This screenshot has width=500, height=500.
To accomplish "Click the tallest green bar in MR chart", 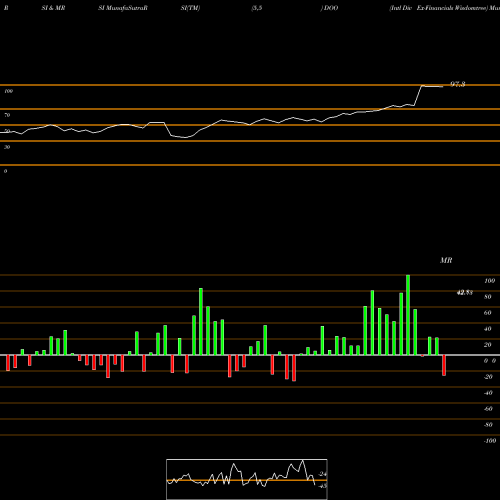I will pyautogui.click(x=408, y=315).
